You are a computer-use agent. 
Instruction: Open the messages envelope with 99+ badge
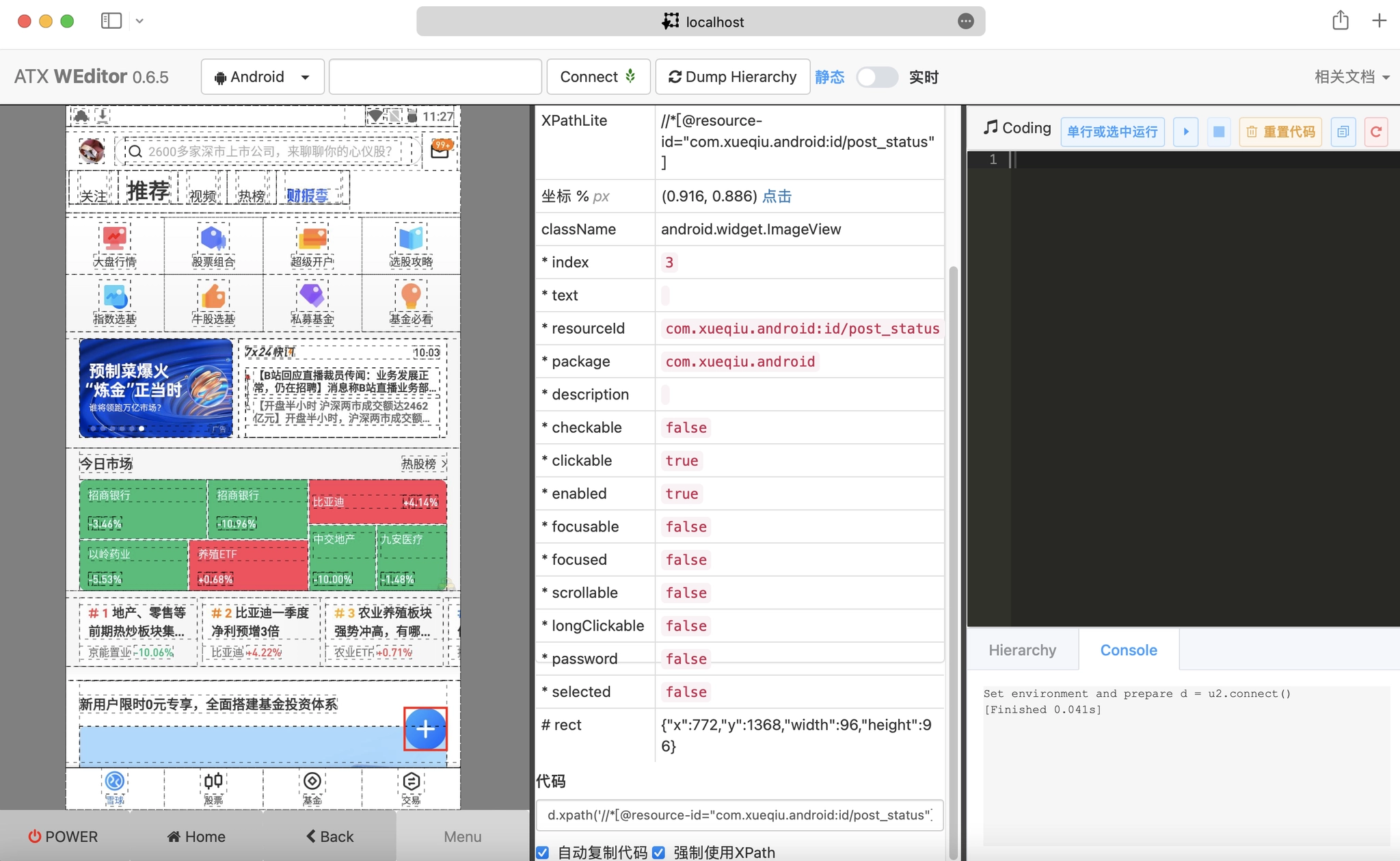[441, 148]
